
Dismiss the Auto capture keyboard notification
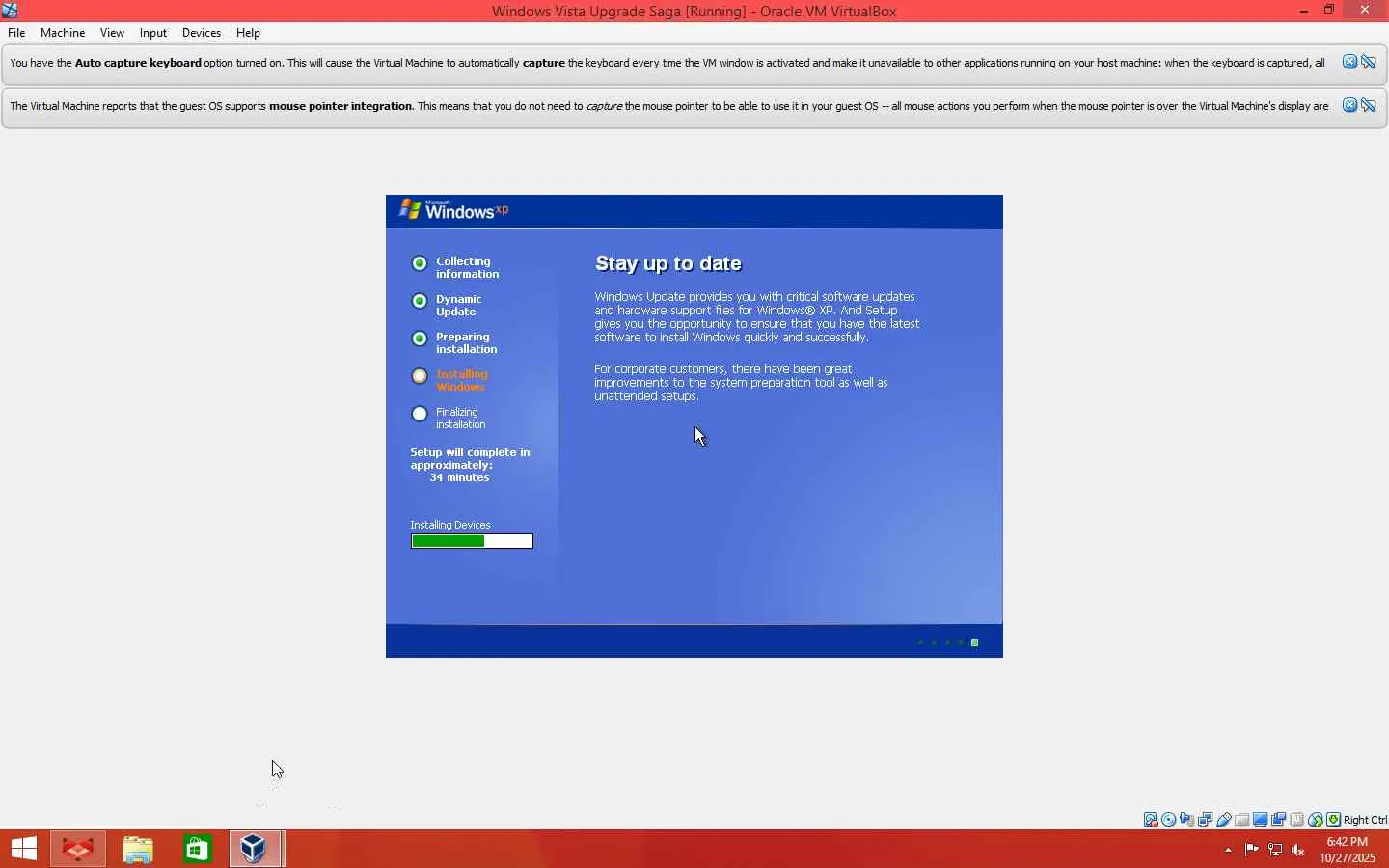(1350, 63)
